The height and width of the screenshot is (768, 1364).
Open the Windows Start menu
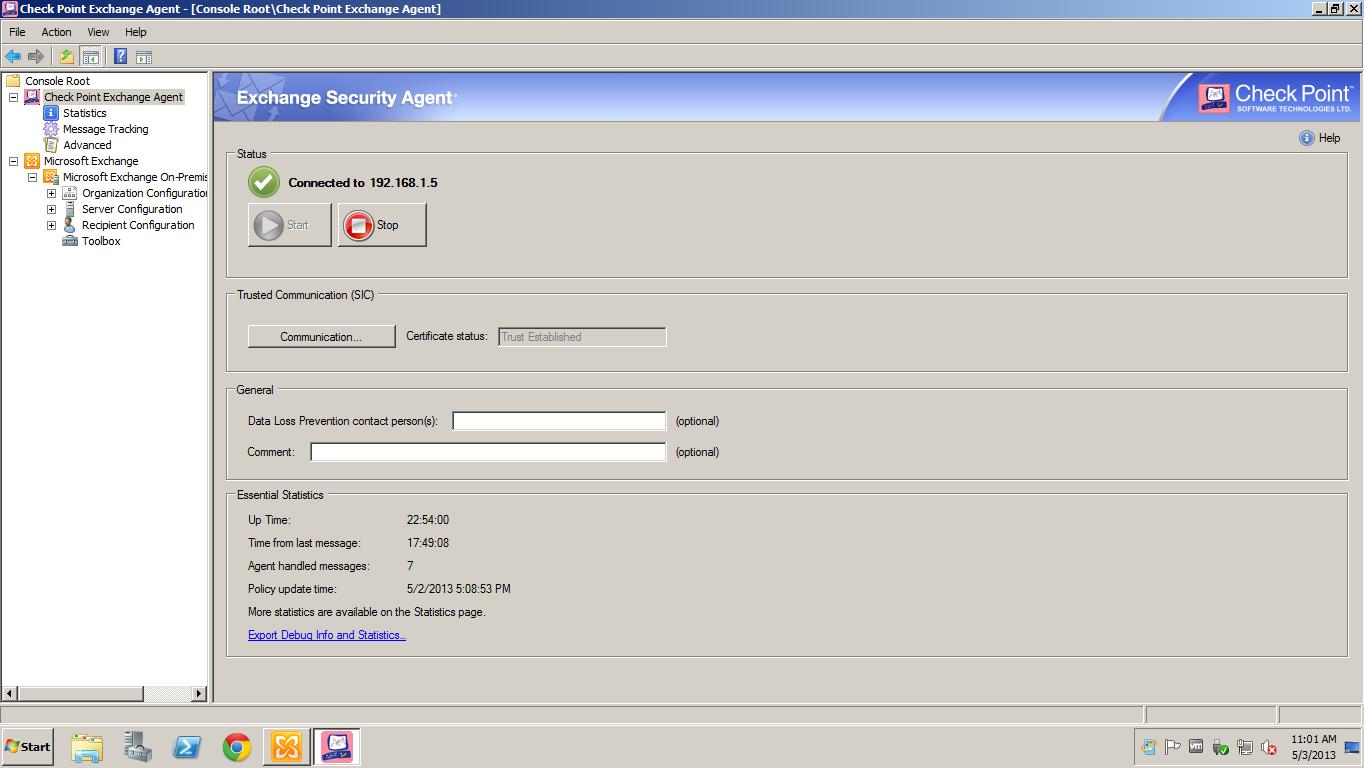[28, 747]
